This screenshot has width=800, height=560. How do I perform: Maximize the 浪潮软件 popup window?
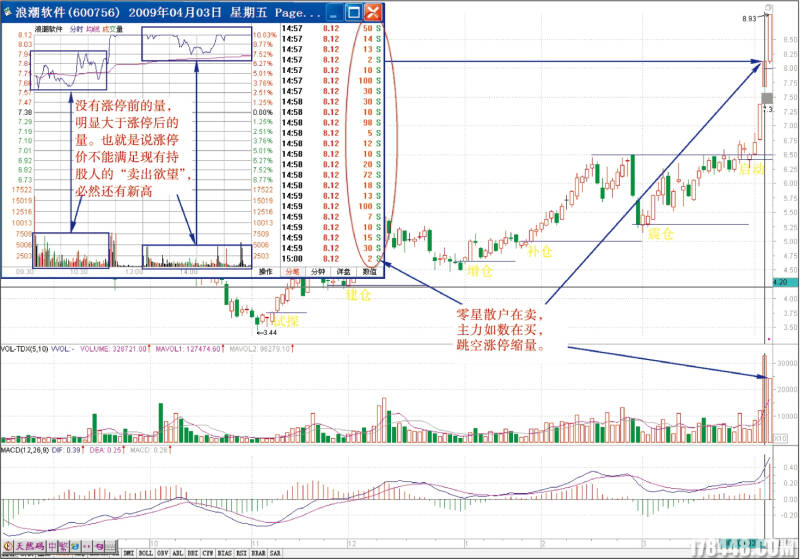pos(352,13)
